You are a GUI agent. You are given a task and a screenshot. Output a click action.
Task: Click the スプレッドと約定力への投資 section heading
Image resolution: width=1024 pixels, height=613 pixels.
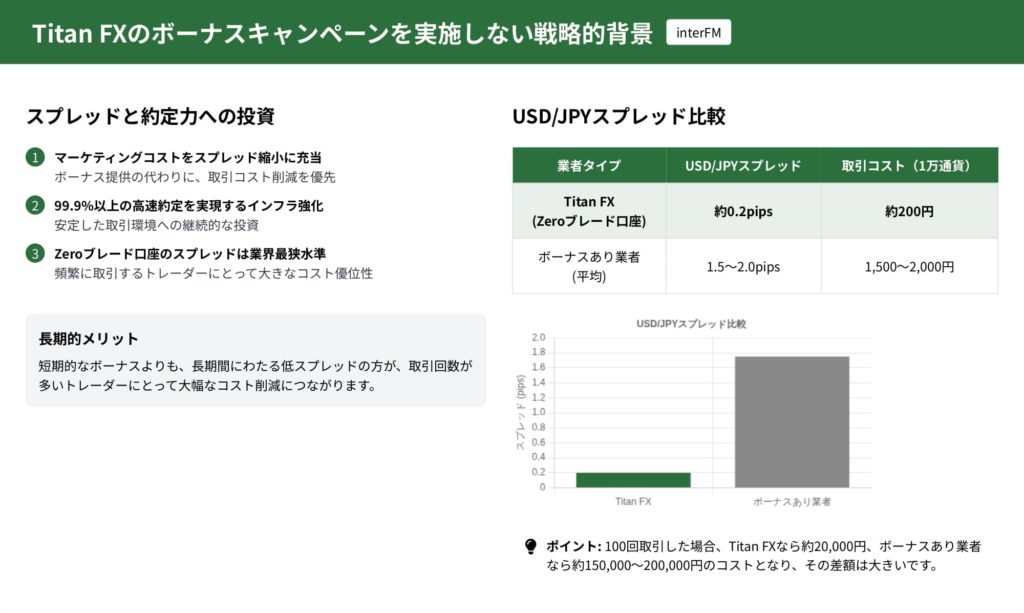150,116
